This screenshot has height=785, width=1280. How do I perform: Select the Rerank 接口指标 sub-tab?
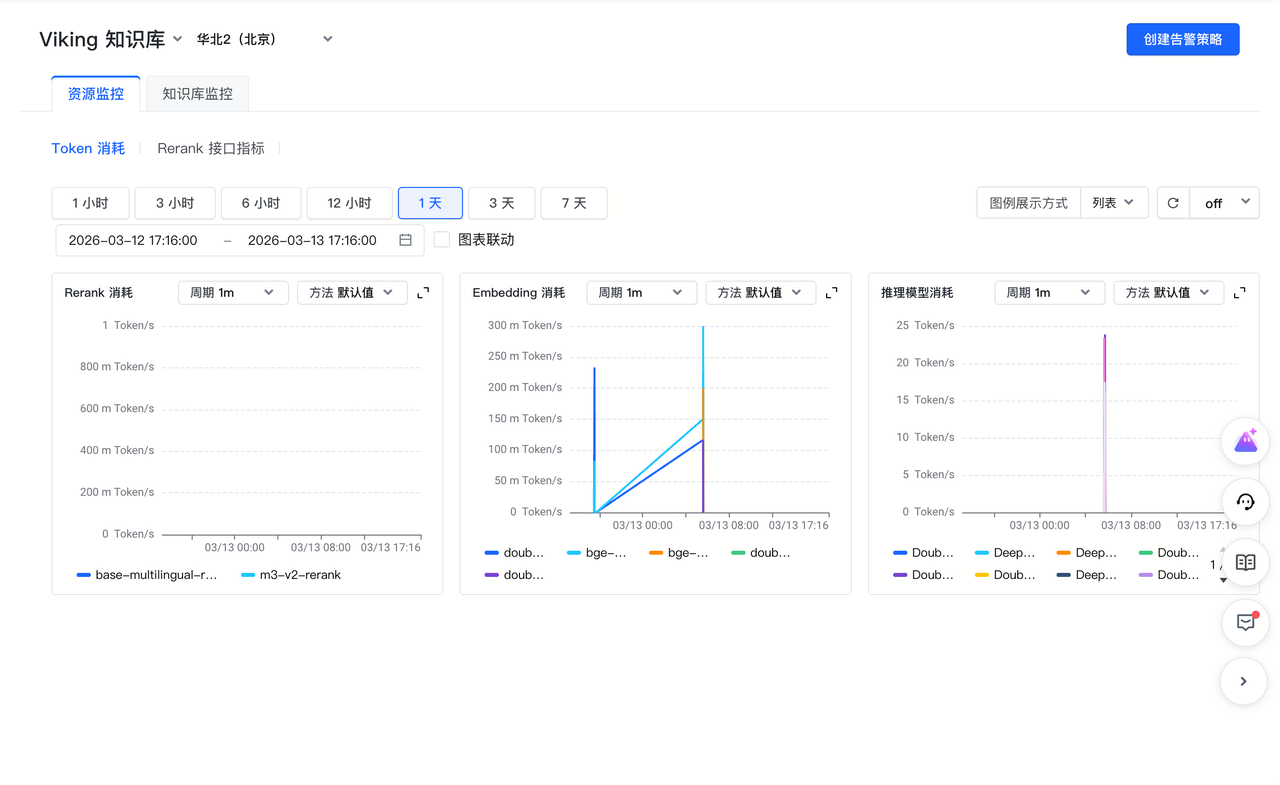[x=211, y=148]
